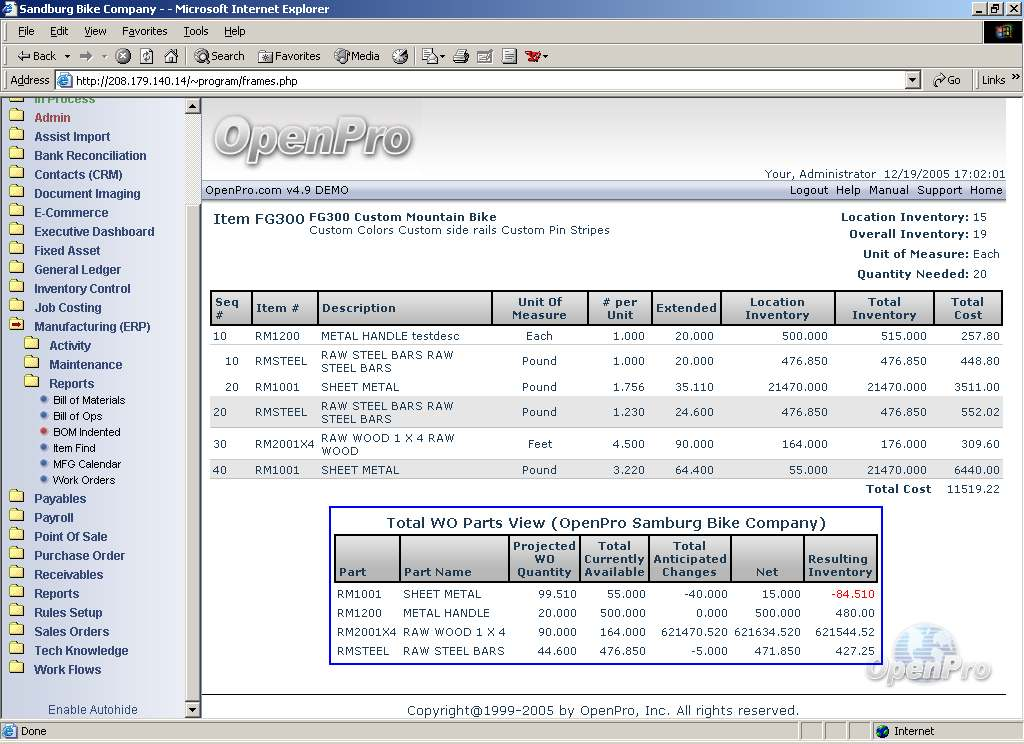Go to the browser Home icon
This screenshot has height=744, width=1024.
171,56
